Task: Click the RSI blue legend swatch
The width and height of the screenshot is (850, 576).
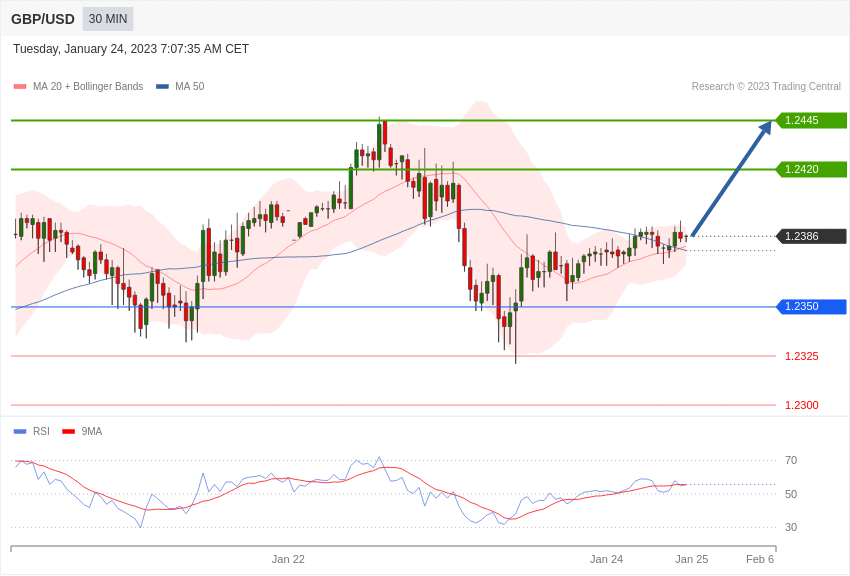Action: [x=20, y=432]
